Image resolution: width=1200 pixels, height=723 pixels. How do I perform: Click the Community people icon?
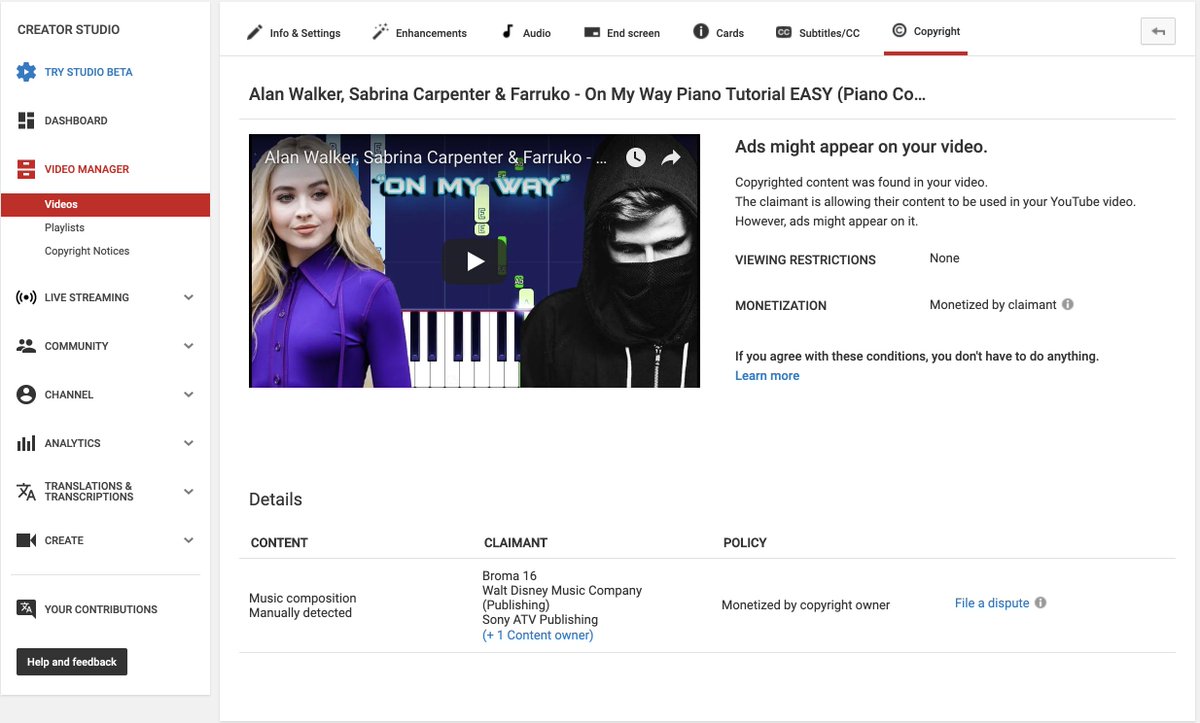click(26, 346)
